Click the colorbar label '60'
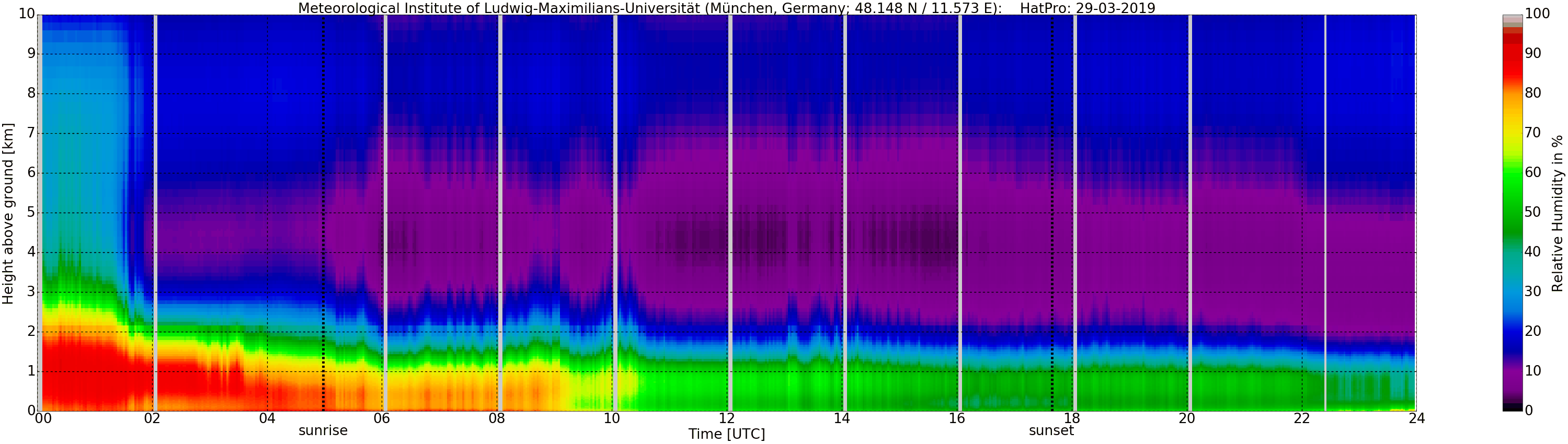Image resolution: width=1568 pixels, height=444 pixels. point(1533,173)
